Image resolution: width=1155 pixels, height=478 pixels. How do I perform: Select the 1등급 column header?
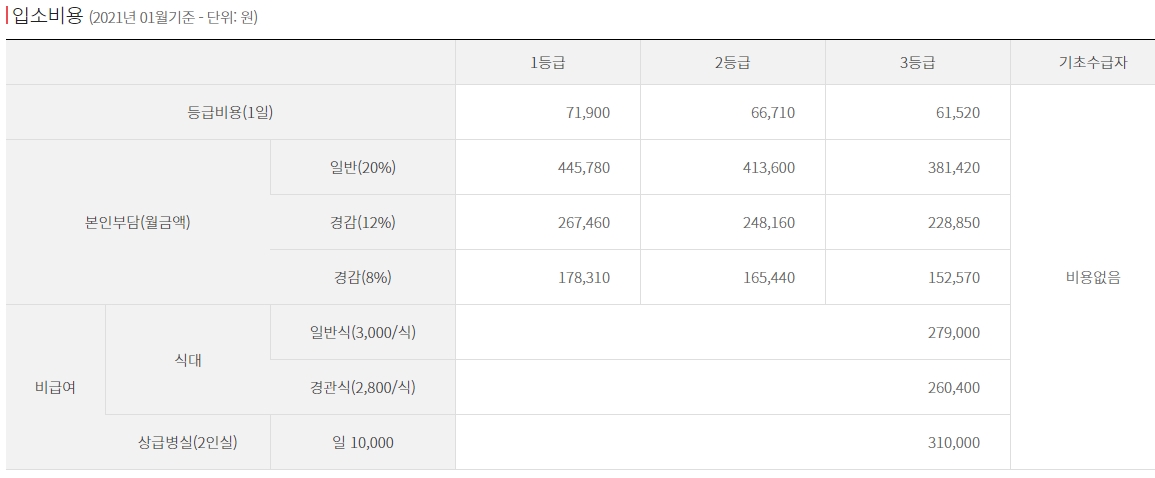pos(547,63)
